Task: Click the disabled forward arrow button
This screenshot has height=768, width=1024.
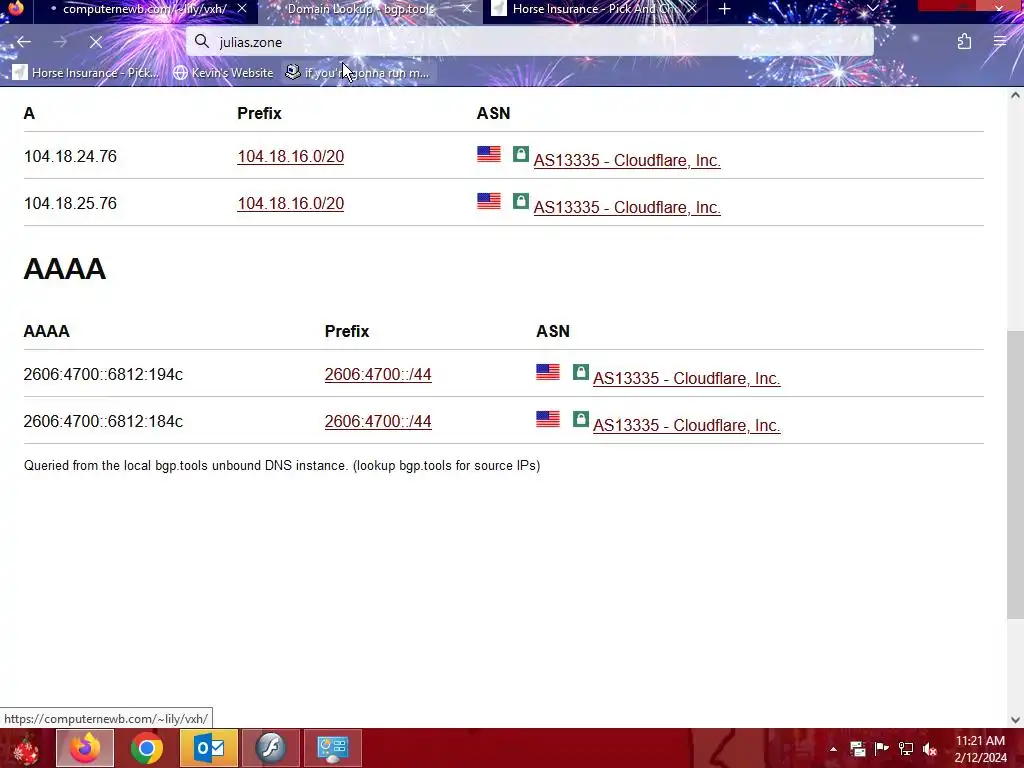Action: coord(60,42)
